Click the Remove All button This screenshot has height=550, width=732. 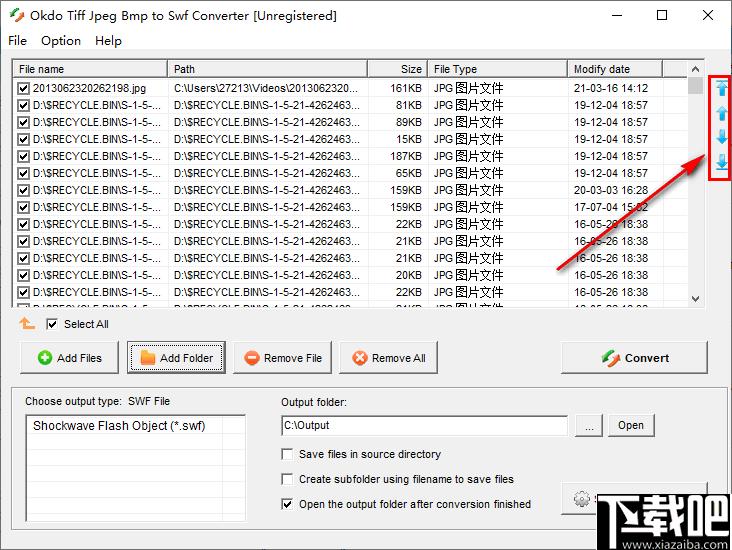click(388, 358)
